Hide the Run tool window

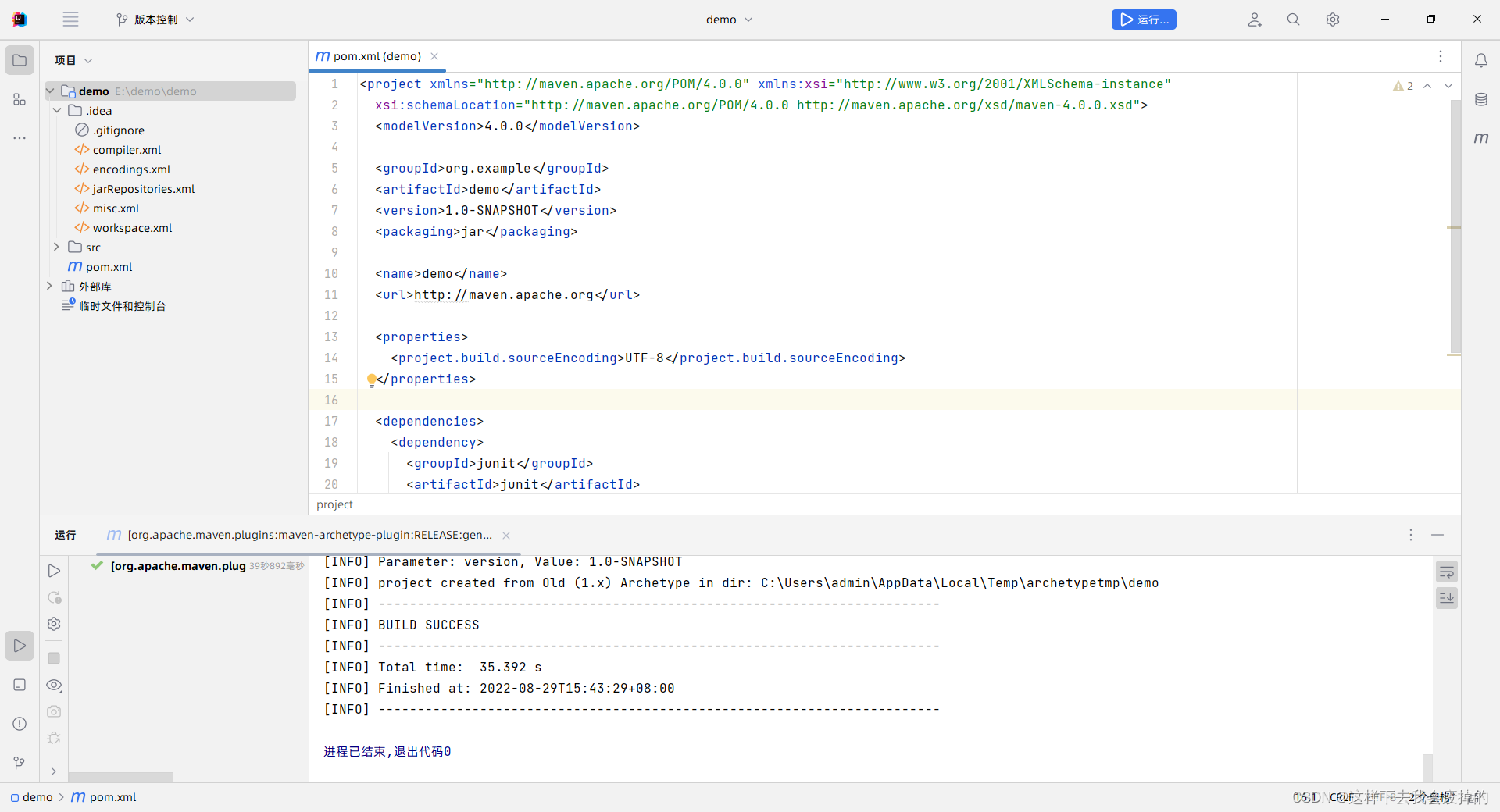[x=1437, y=535]
